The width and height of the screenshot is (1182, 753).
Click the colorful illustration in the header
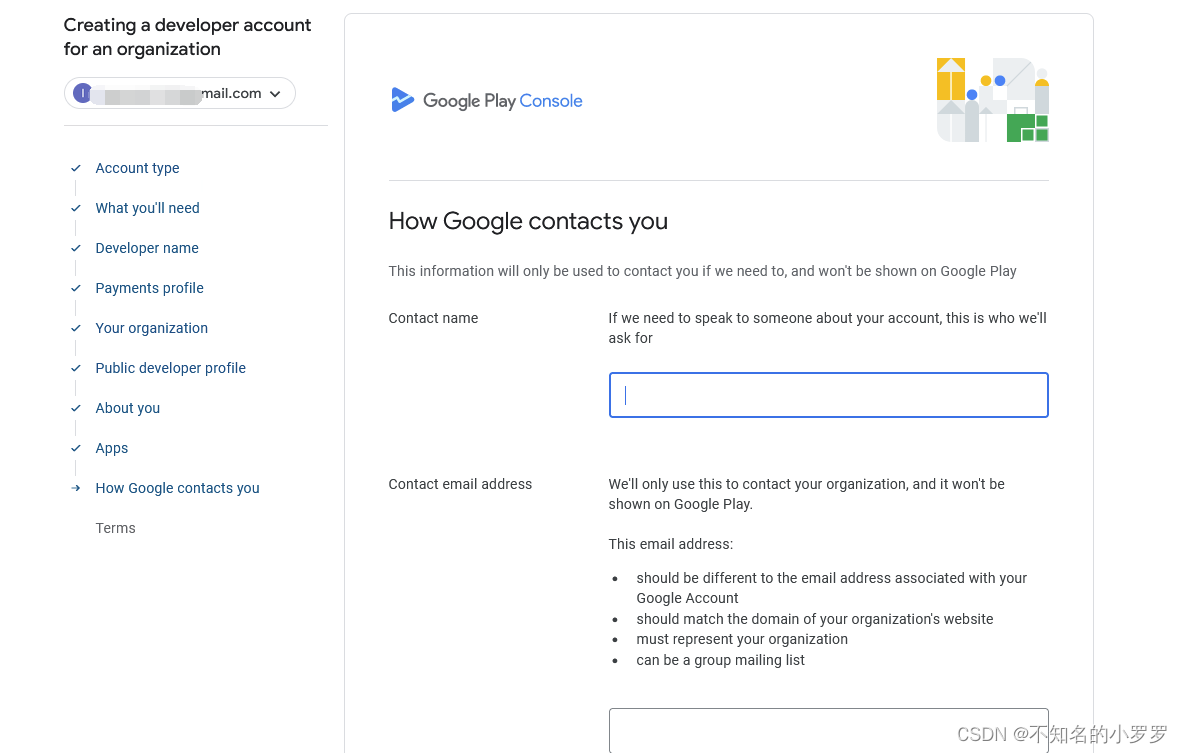click(992, 100)
